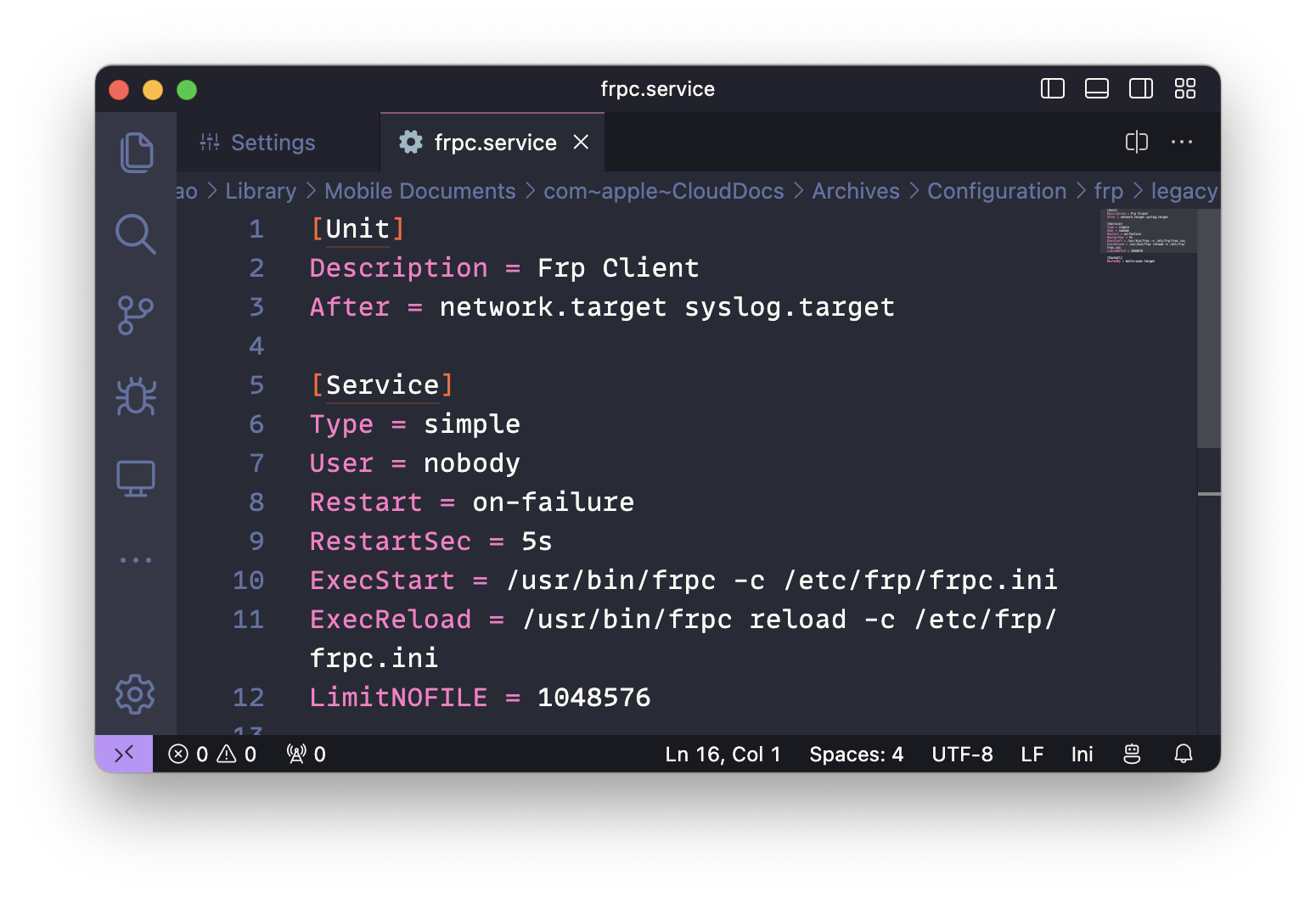Open Run and Debug view
1316x898 pixels.
(136, 396)
